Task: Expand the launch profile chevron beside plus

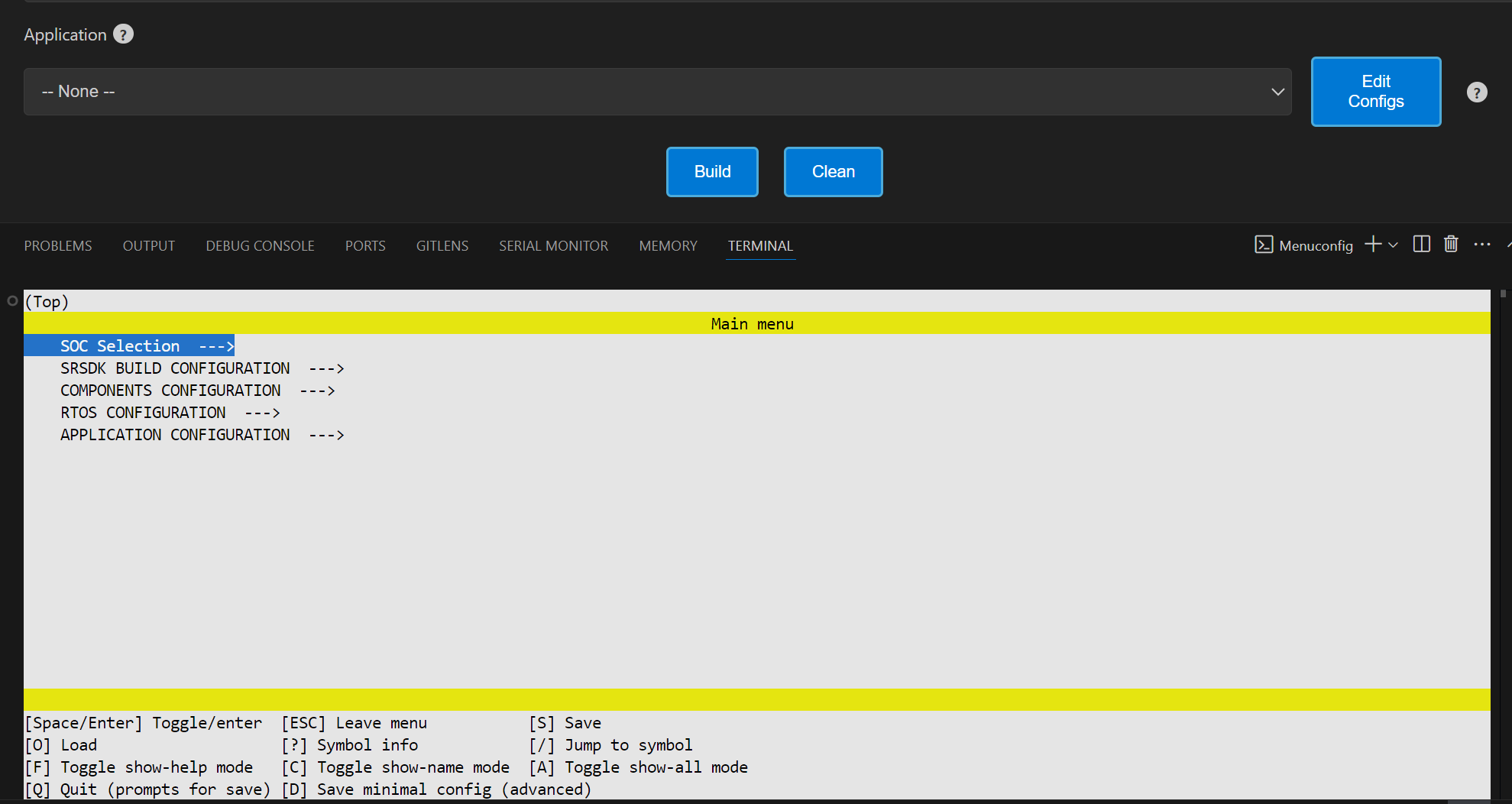Action: coord(1394,245)
